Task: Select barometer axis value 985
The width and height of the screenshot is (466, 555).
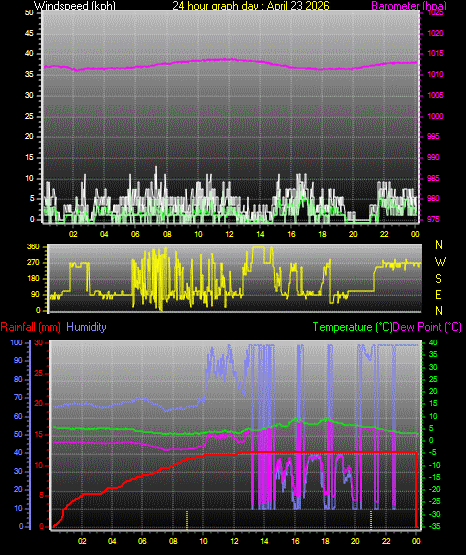Action: click(433, 178)
